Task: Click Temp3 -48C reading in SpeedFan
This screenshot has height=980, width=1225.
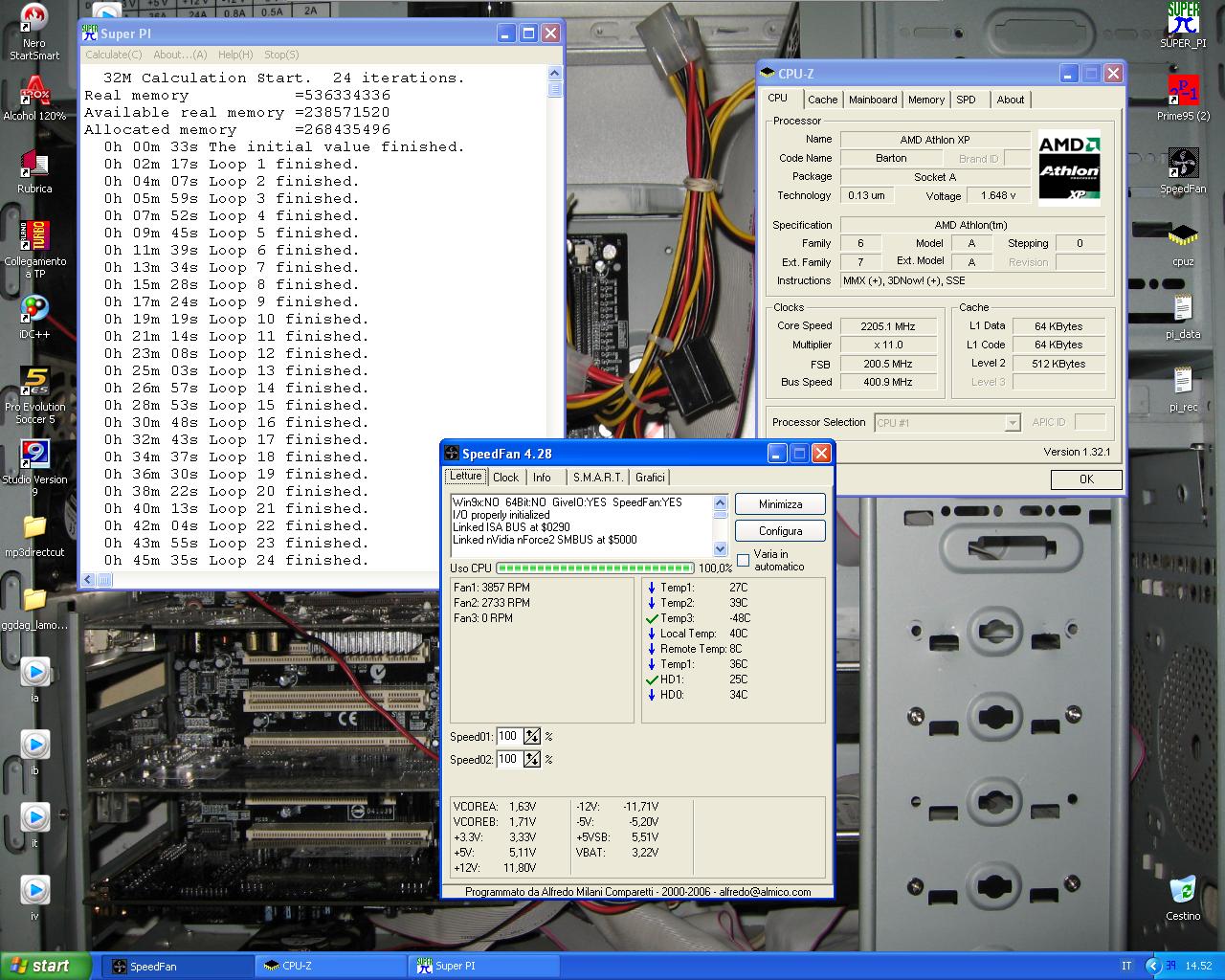Action: (700, 618)
